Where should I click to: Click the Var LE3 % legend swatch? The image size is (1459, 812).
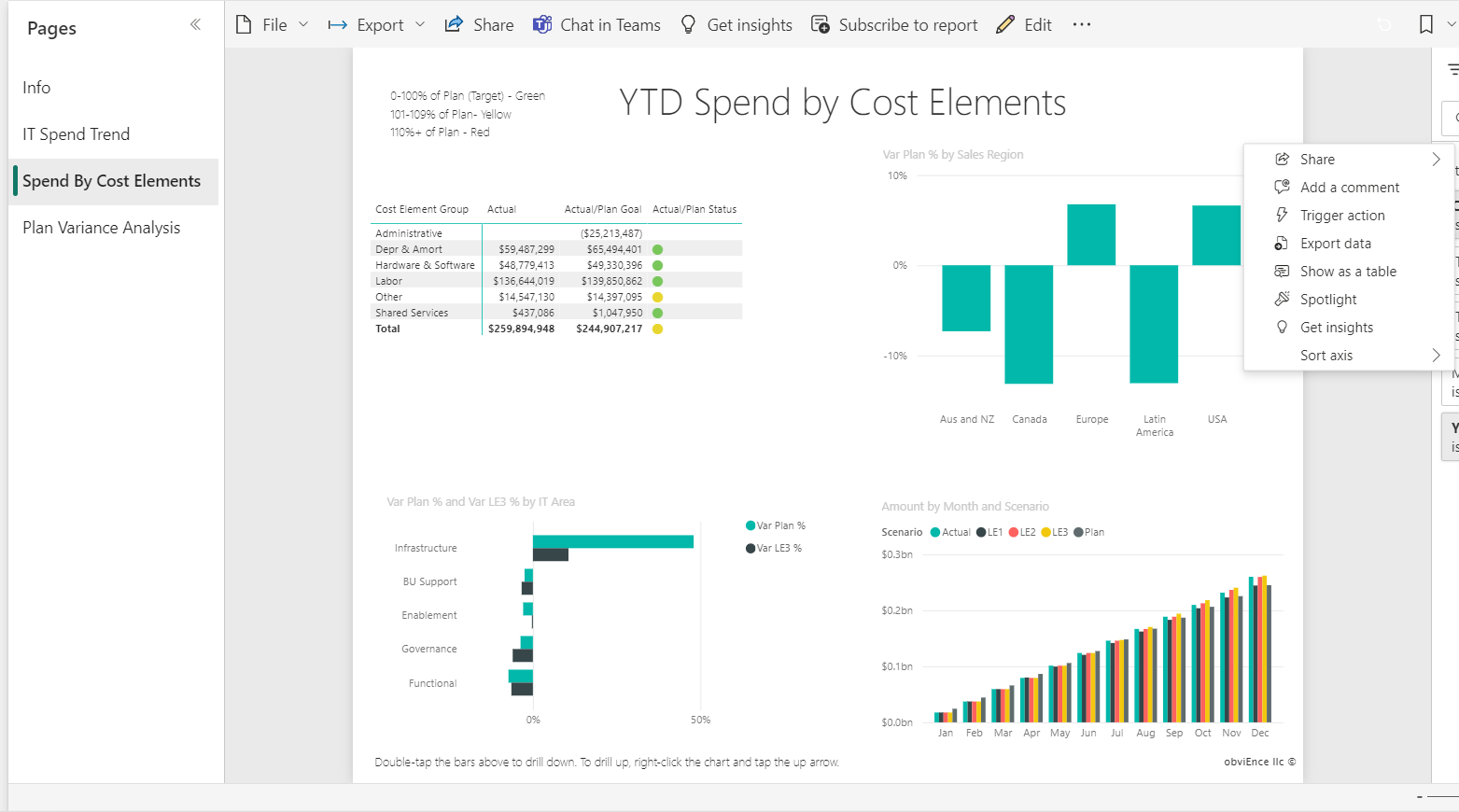751,548
